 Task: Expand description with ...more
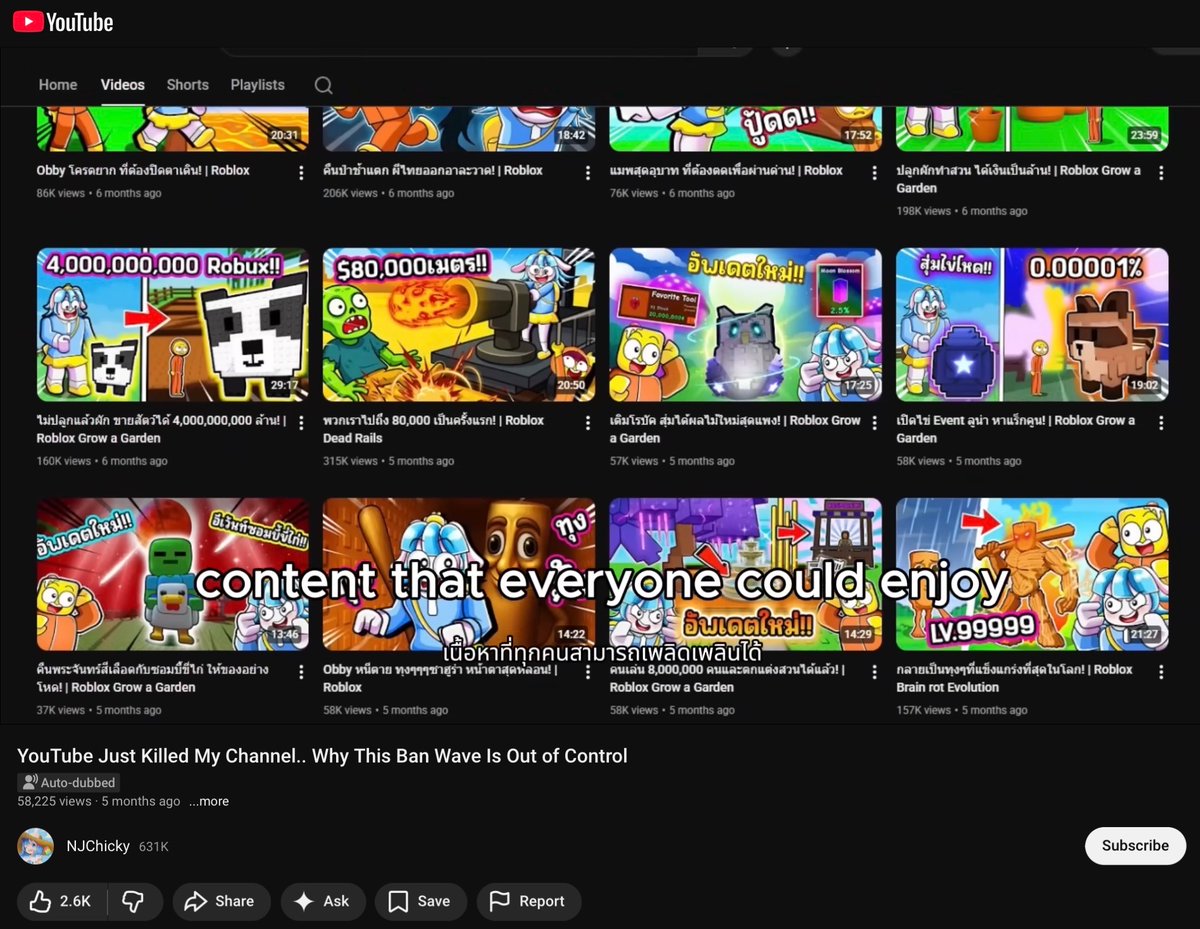coord(209,801)
